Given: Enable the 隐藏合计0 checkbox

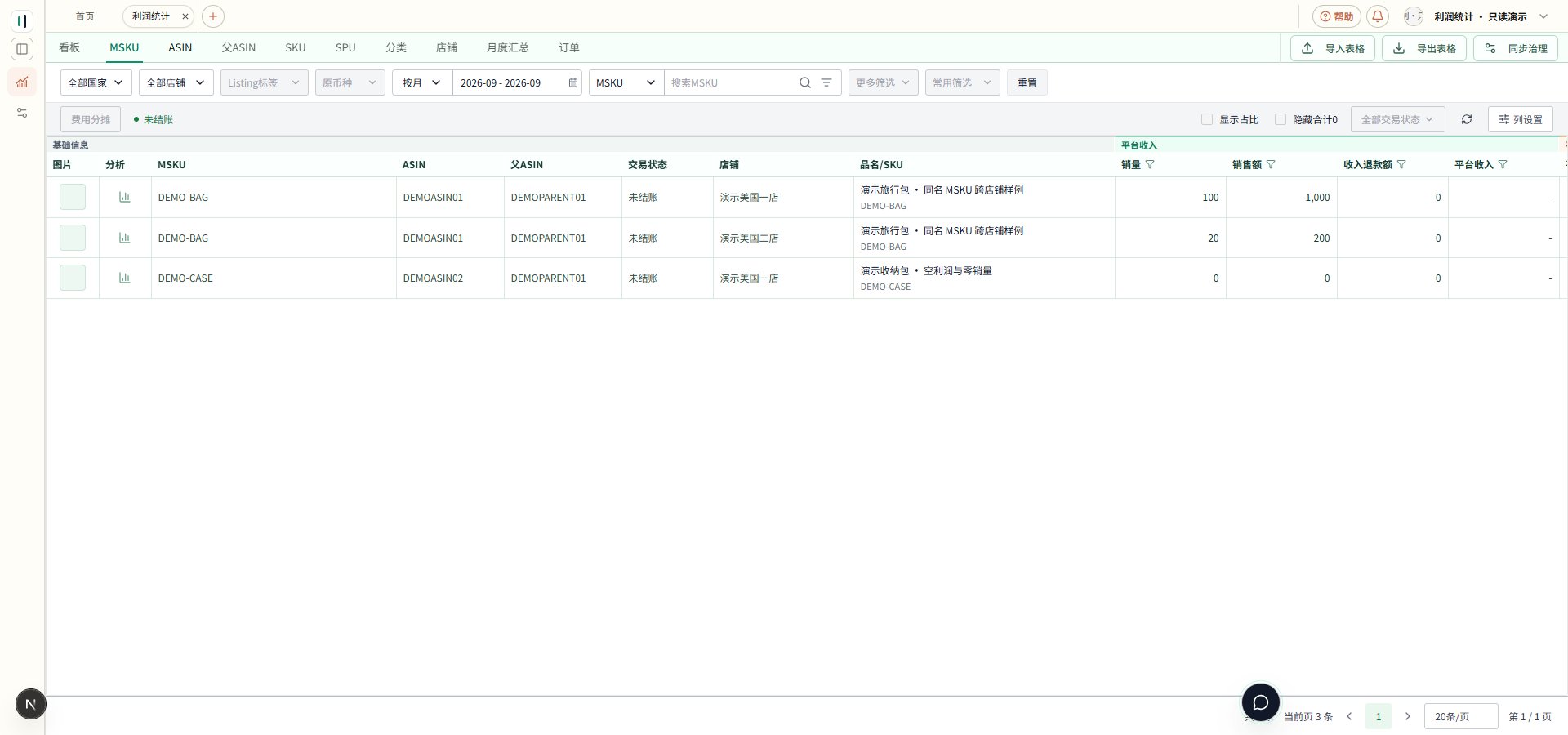Looking at the screenshot, I should pyautogui.click(x=1281, y=119).
